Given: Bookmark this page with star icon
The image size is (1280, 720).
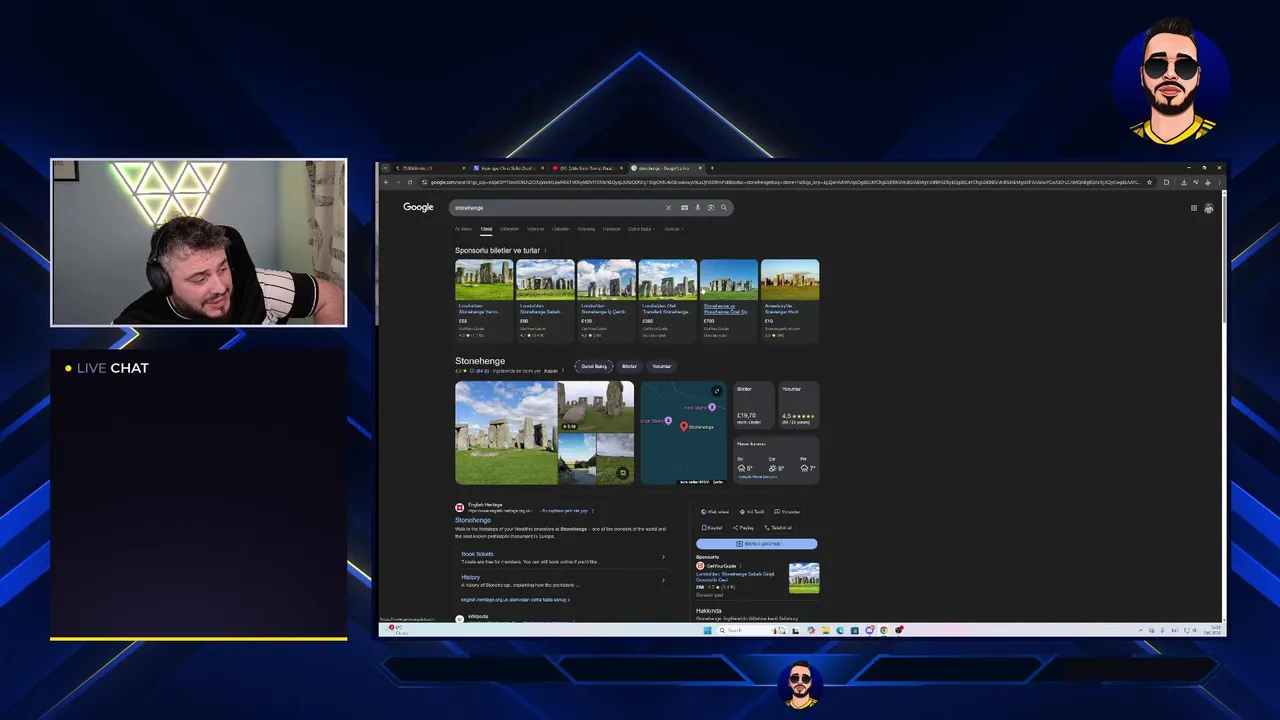Looking at the screenshot, I should 1150,182.
